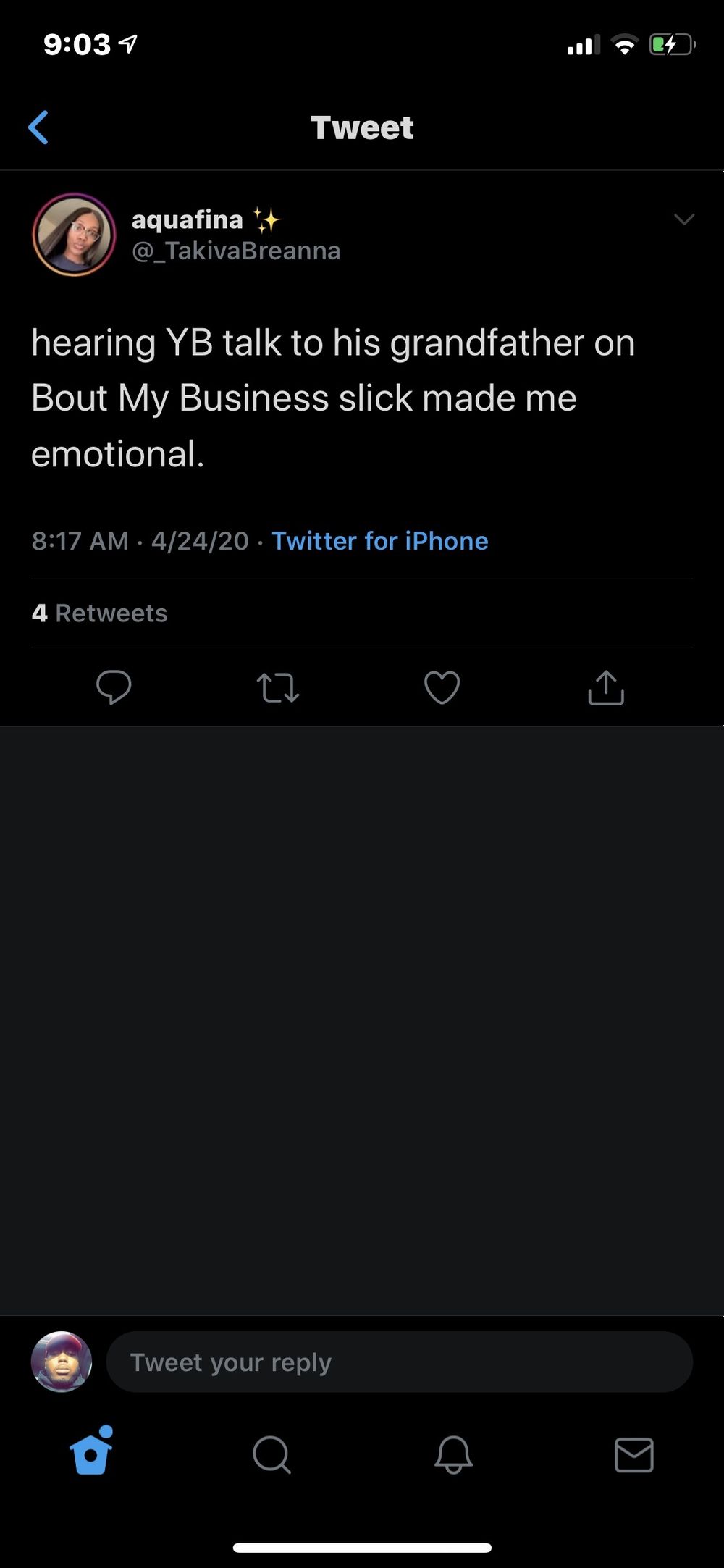
Task: Go to Home tab in bottom bar
Action: pyautogui.click(x=91, y=1451)
